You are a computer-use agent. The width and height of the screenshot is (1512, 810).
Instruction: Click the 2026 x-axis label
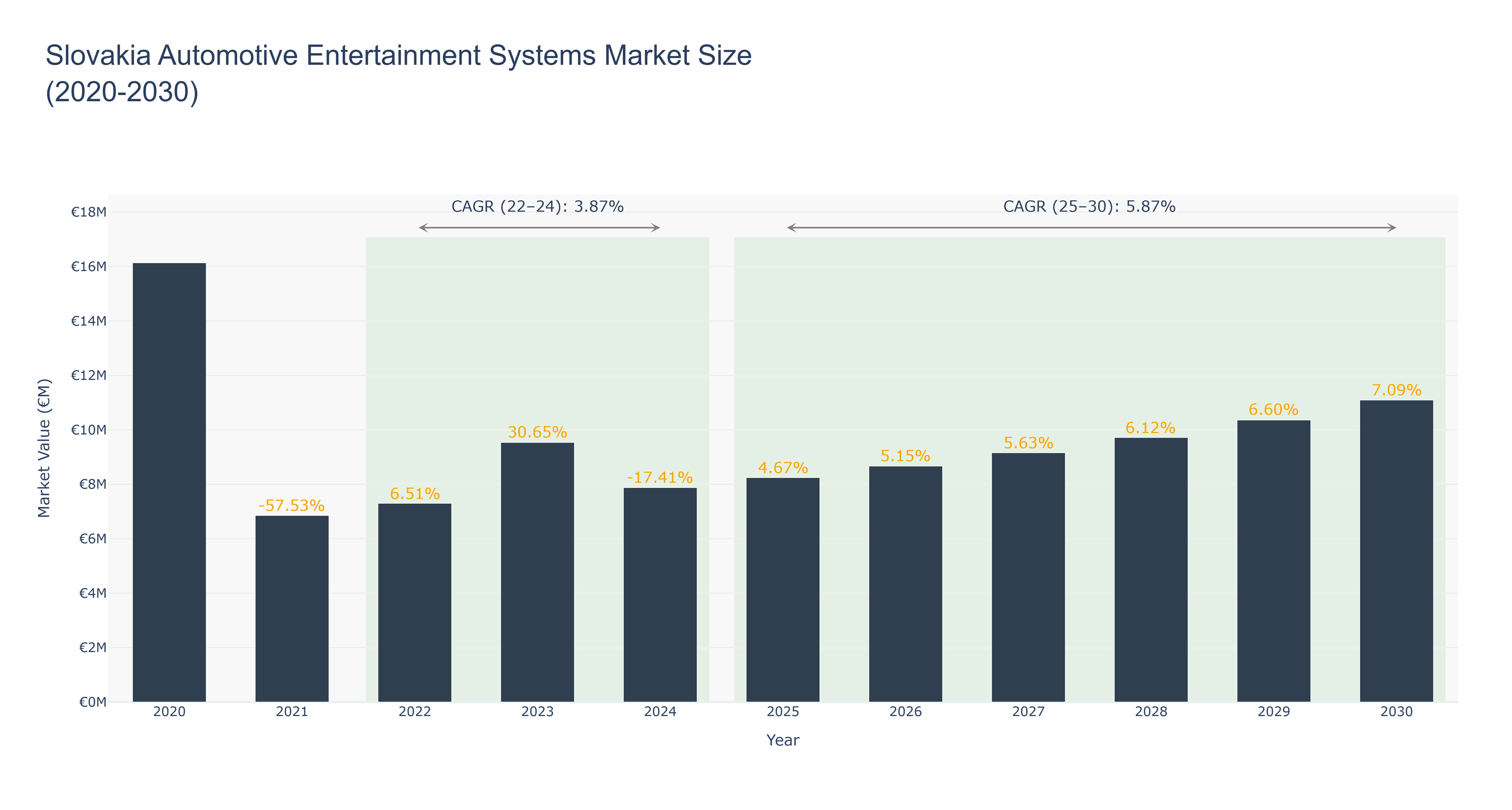point(905,712)
